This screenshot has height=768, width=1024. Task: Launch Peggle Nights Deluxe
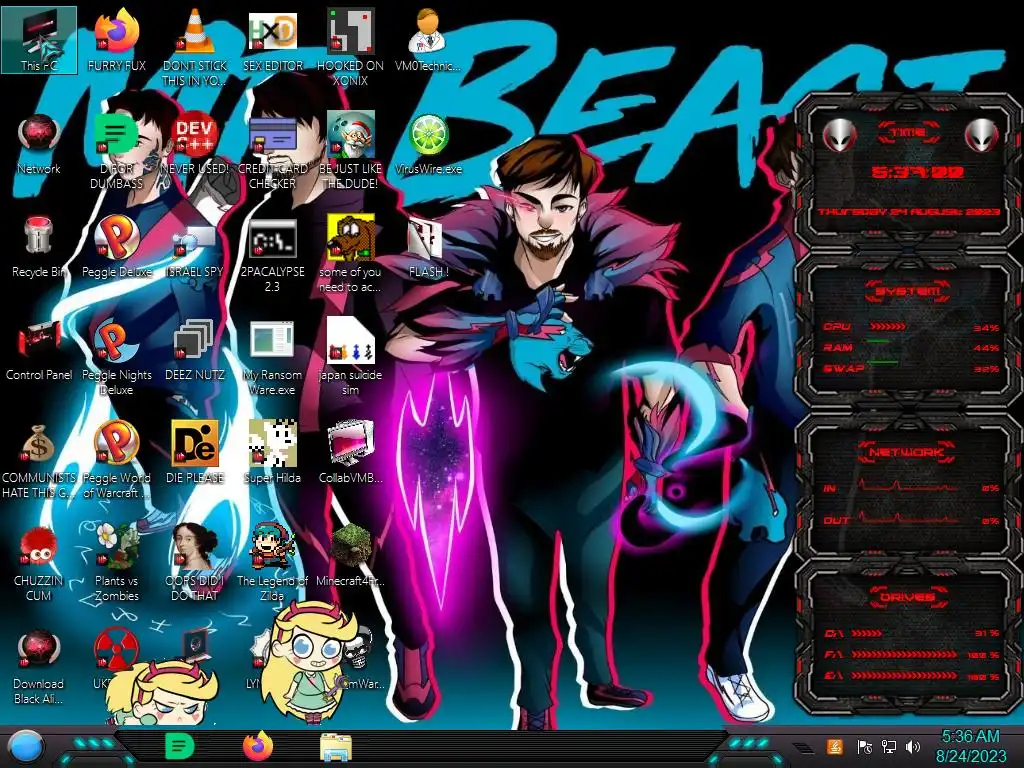(x=116, y=357)
